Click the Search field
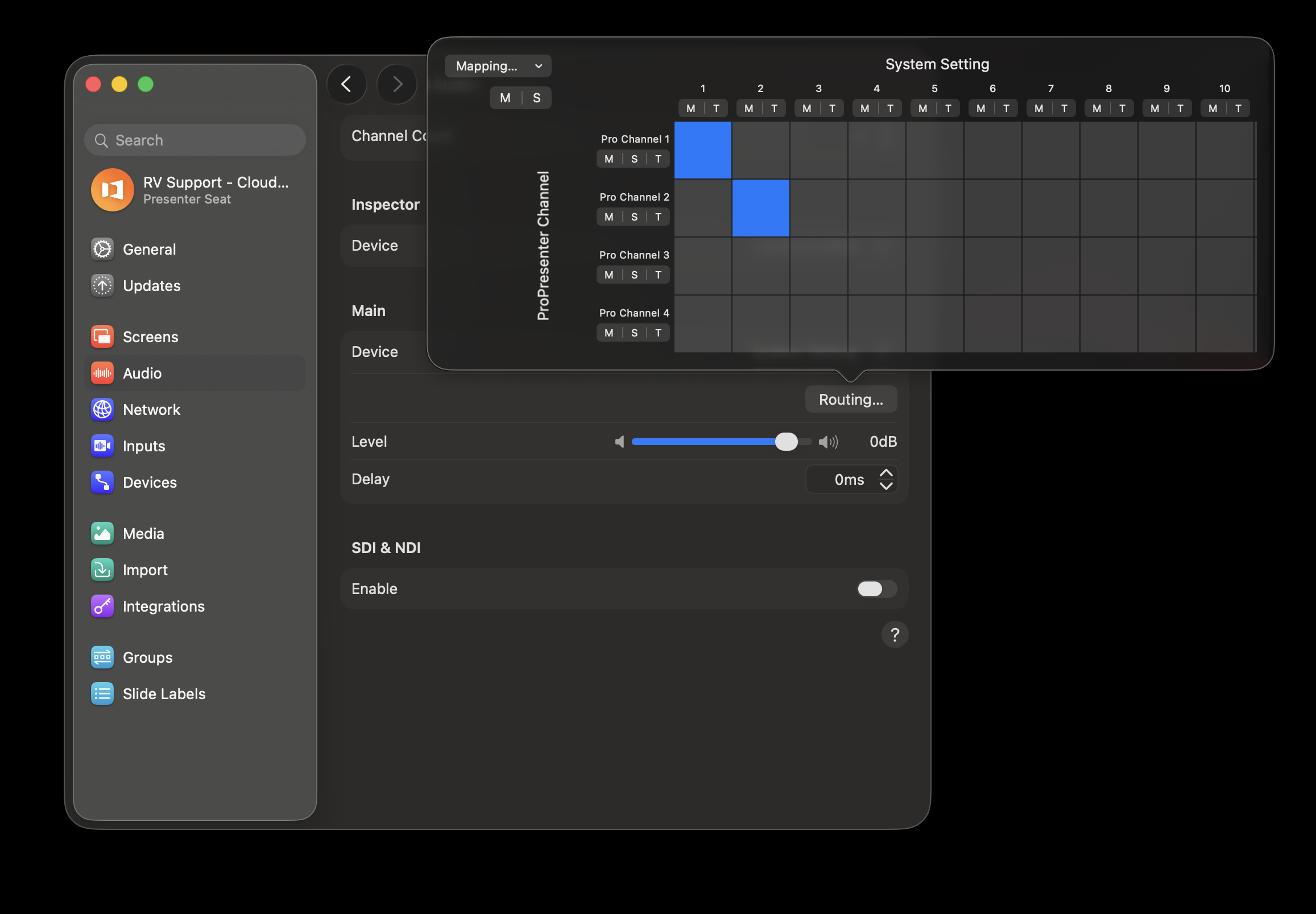 point(195,140)
